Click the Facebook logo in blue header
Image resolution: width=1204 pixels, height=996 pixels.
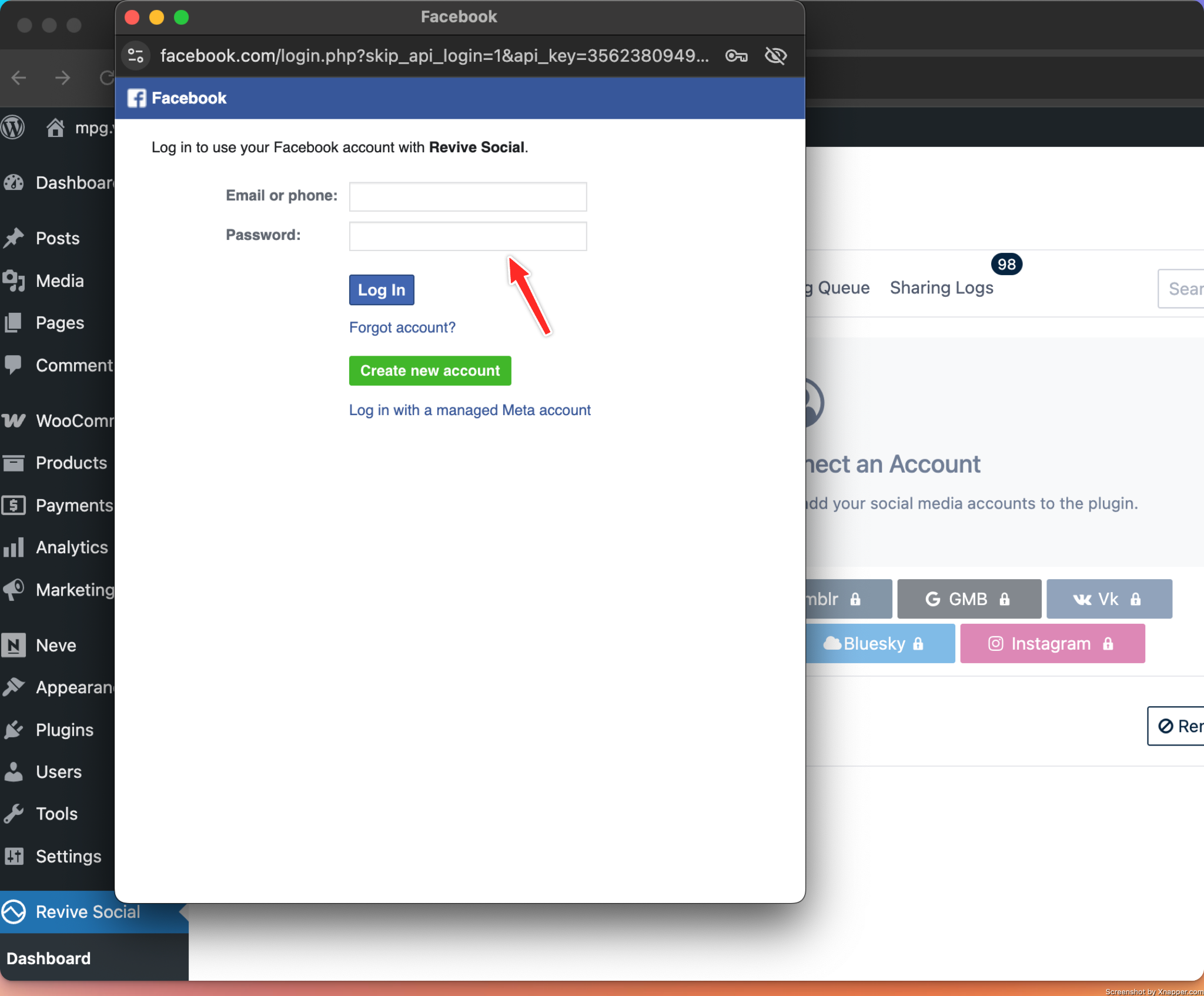[137, 98]
